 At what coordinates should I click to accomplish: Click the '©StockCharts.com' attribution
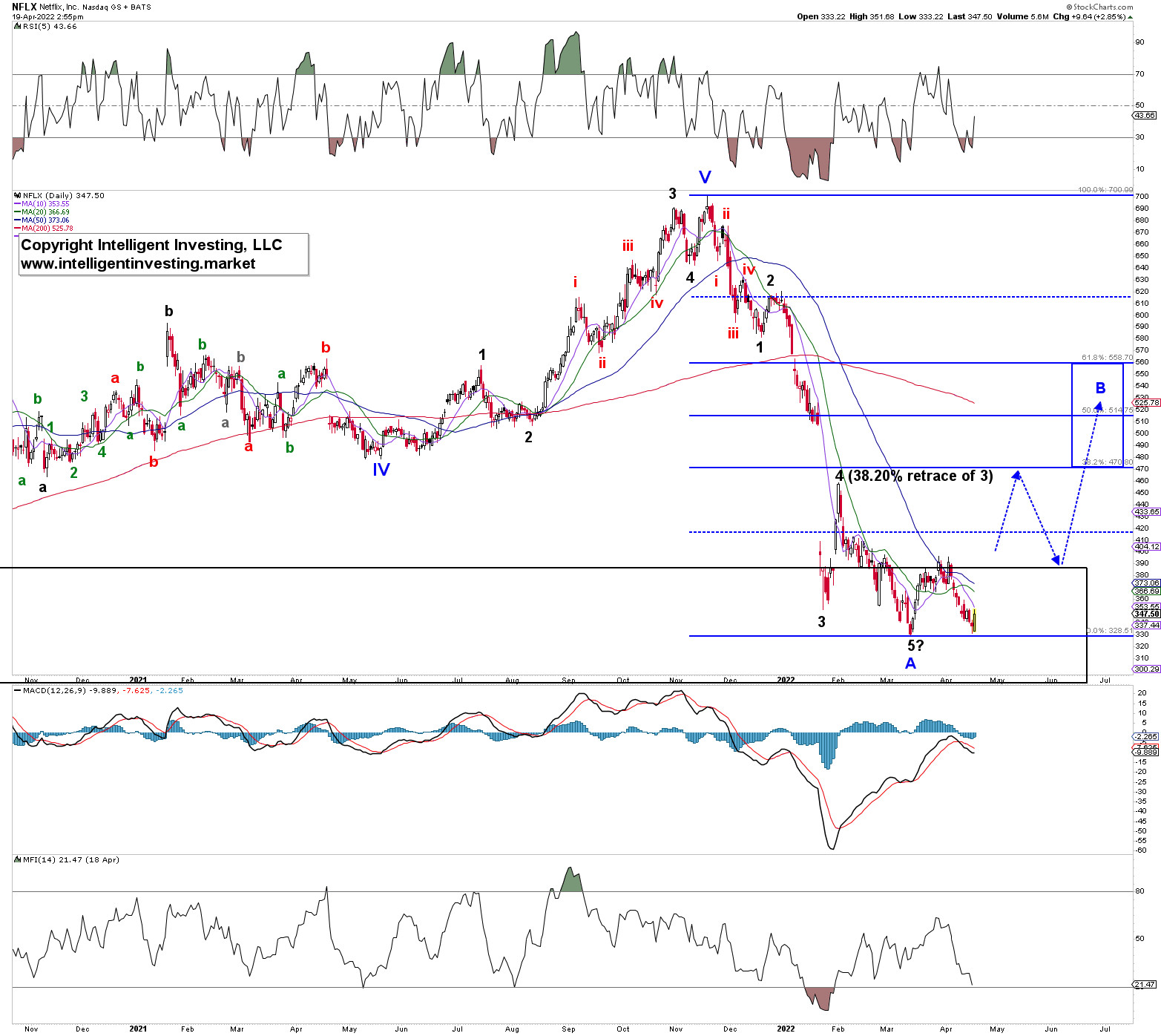click(x=1099, y=7)
